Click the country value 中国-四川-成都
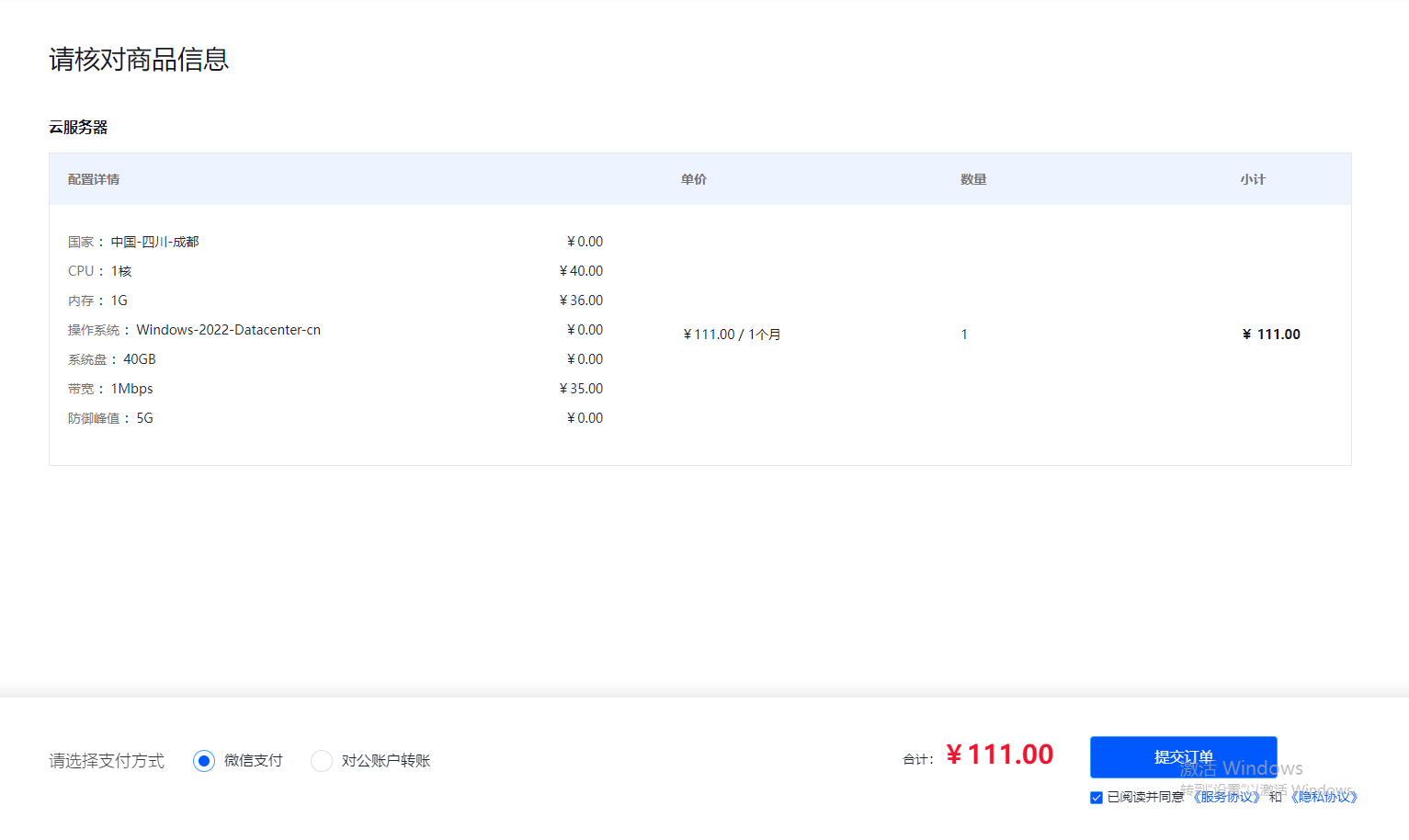Screen dimensions: 1409x840 tap(154, 242)
